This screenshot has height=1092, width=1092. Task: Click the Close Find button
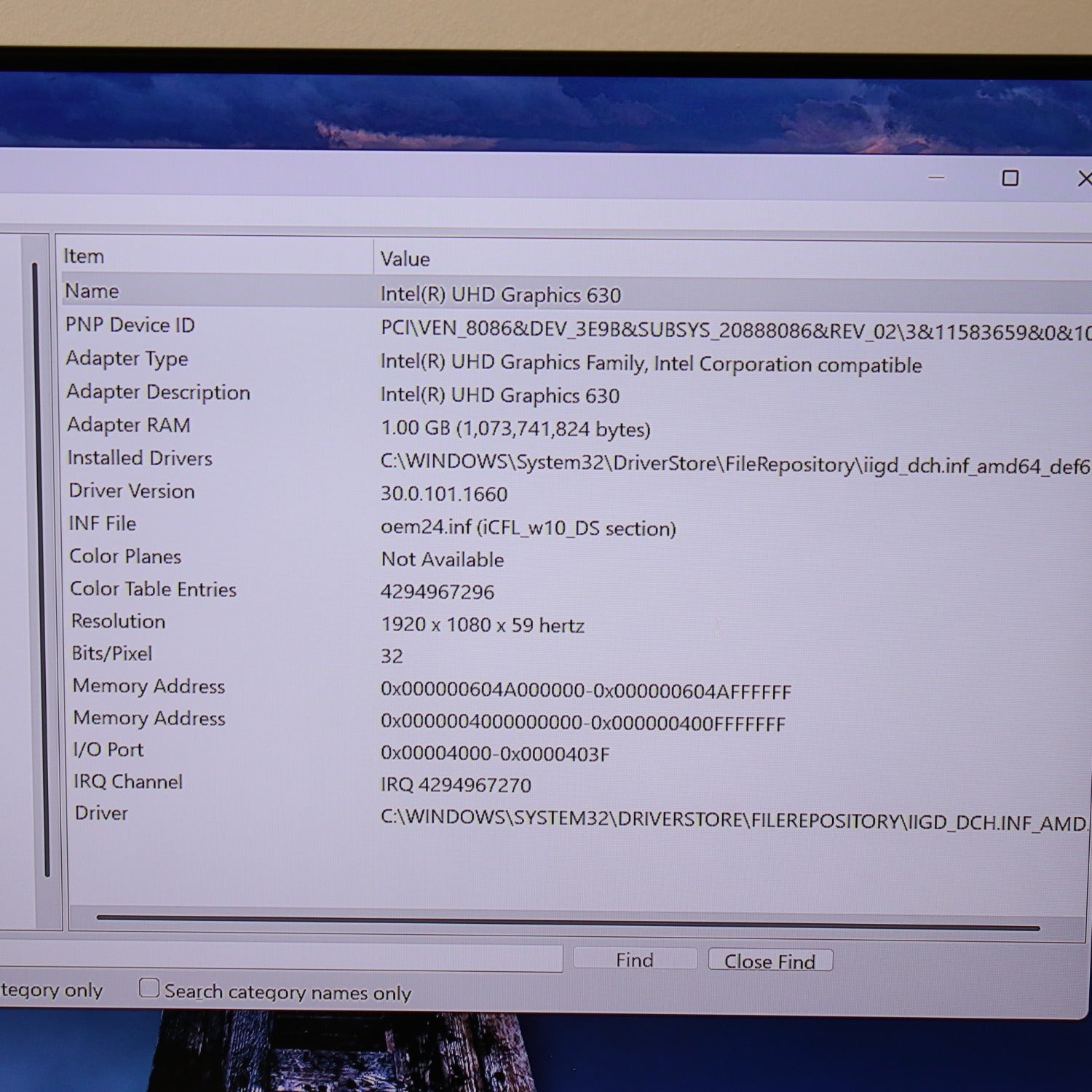pos(769,961)
